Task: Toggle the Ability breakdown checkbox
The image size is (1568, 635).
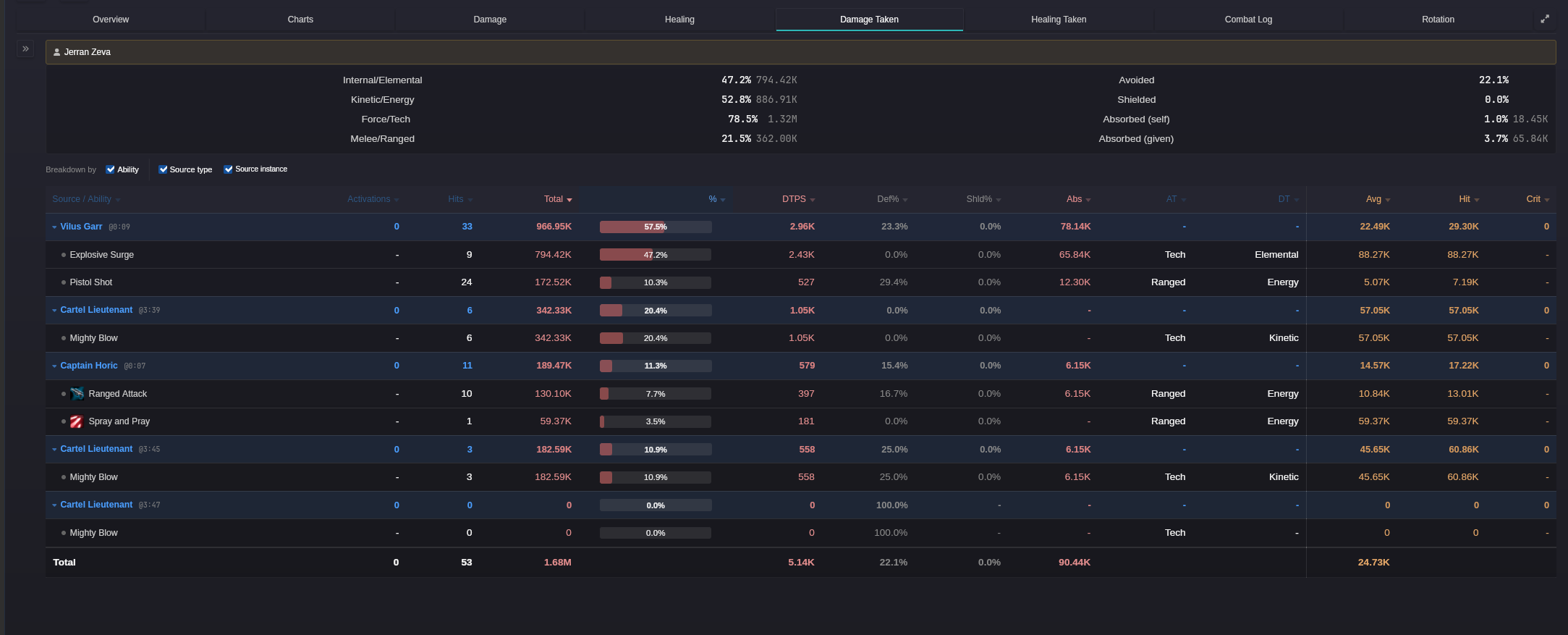Action: coord(111,169)
